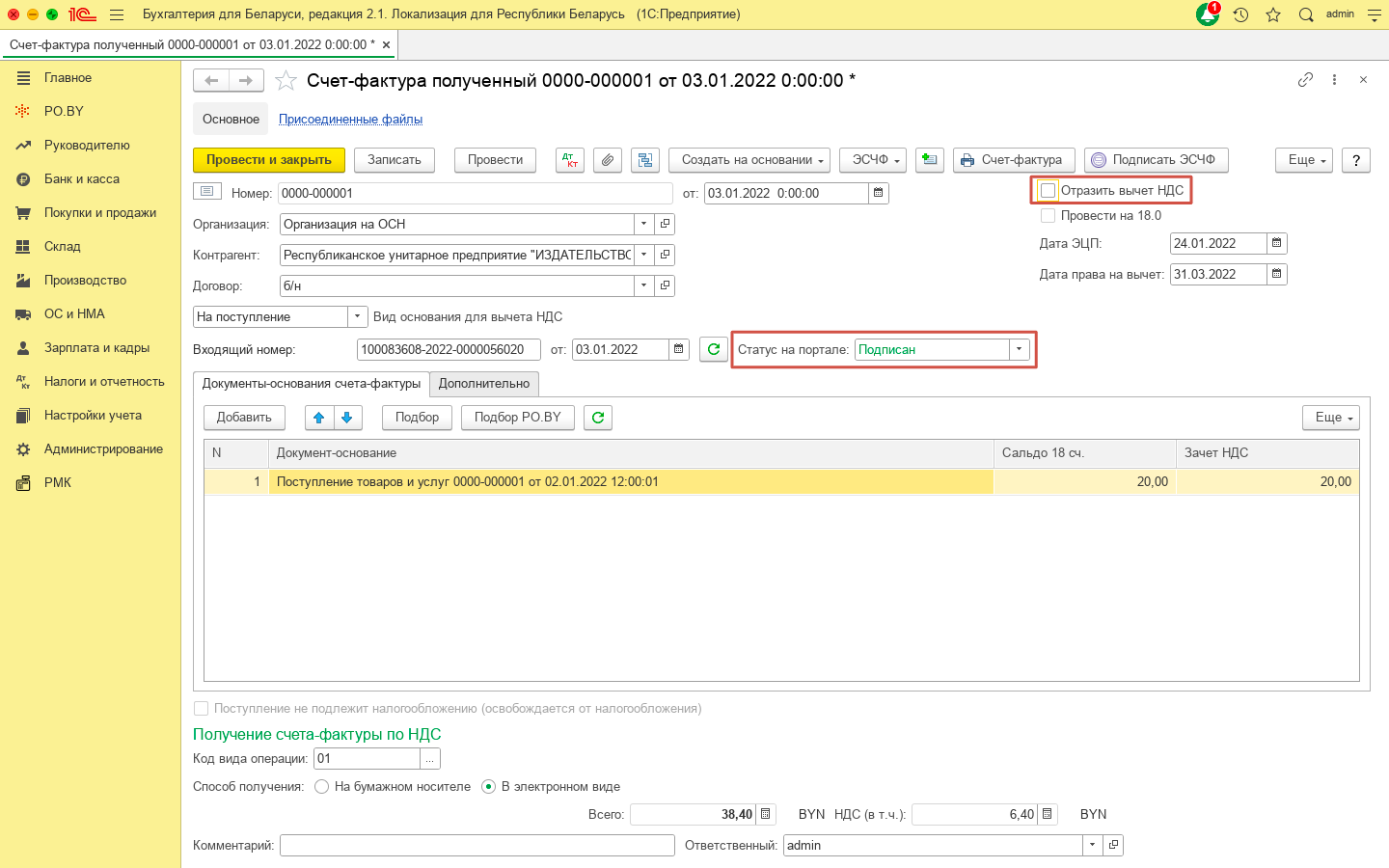The height and width of the screenshot is (868, 1389).
Task: Click Провести и закрыть button
Action: (269, 160)
